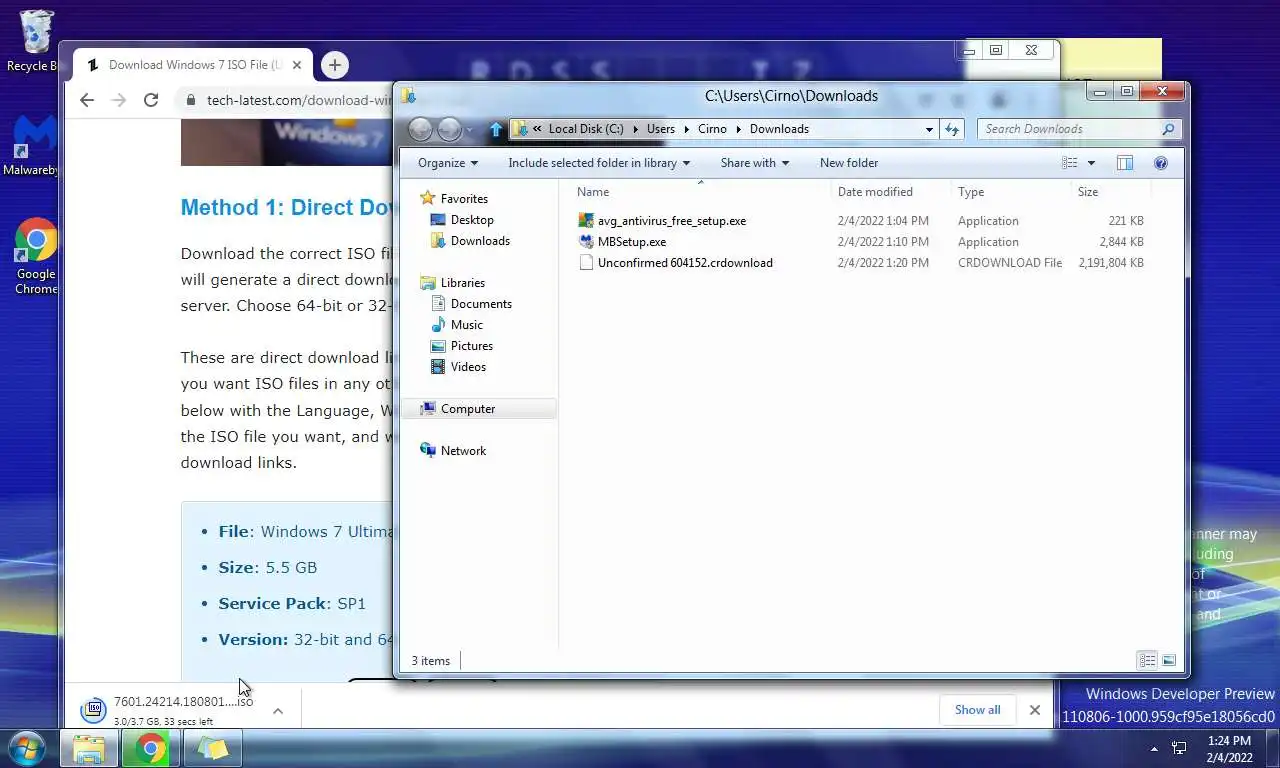Sort by the Name column header
Screen dimensions: 1280x768
pos(700,192)
